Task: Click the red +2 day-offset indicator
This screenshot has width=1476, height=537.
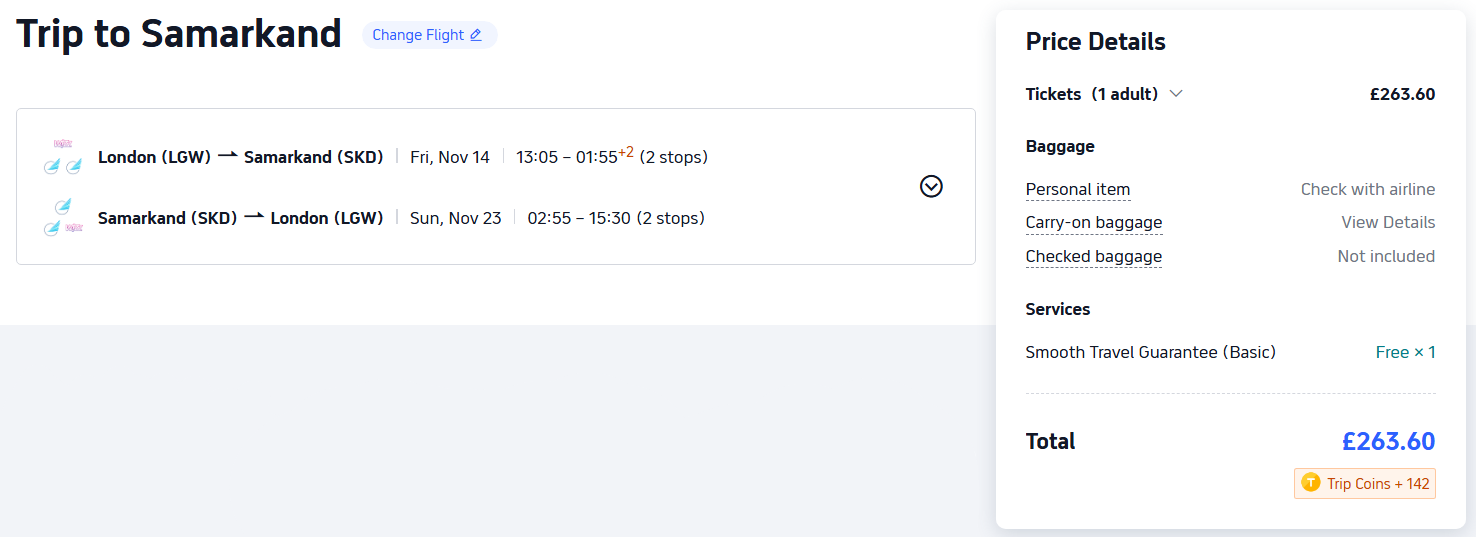Action: coord(626,152)
